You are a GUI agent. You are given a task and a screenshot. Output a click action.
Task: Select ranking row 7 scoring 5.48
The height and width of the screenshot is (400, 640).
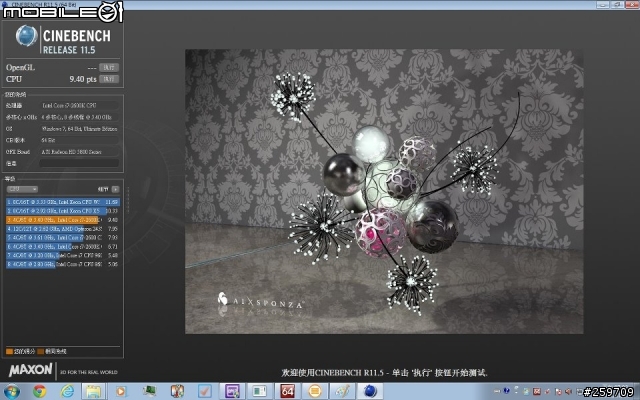pos(63,255)
